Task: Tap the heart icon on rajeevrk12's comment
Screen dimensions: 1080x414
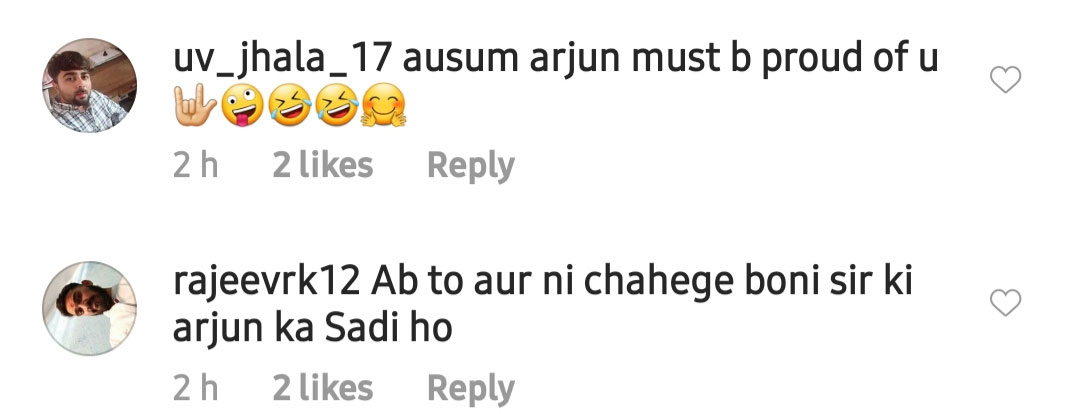Action: 1005,302
